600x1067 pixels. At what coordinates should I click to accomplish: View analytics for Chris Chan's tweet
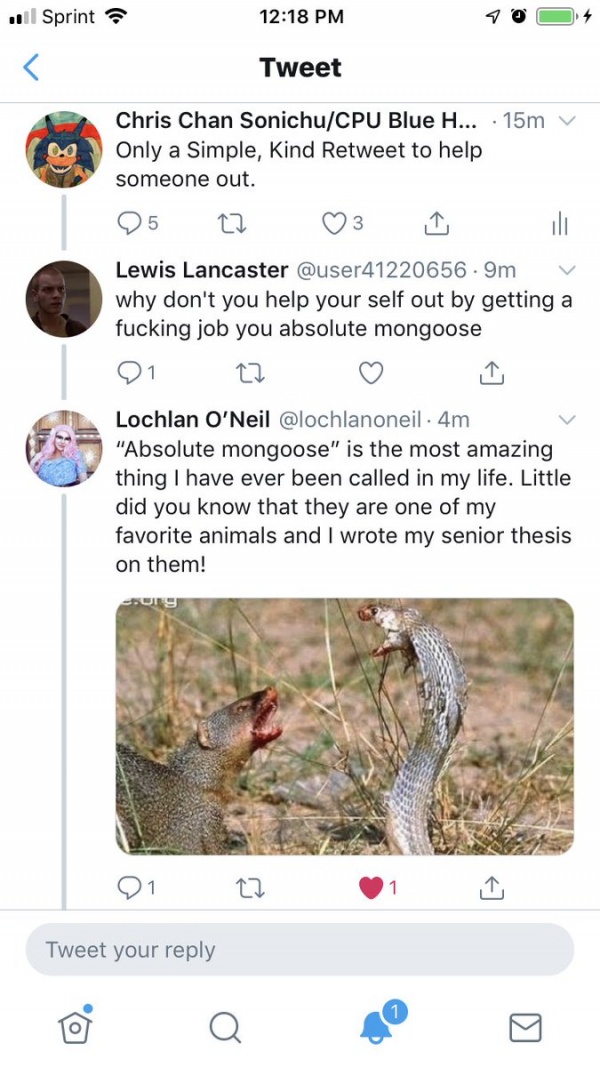tap(559, 223)
